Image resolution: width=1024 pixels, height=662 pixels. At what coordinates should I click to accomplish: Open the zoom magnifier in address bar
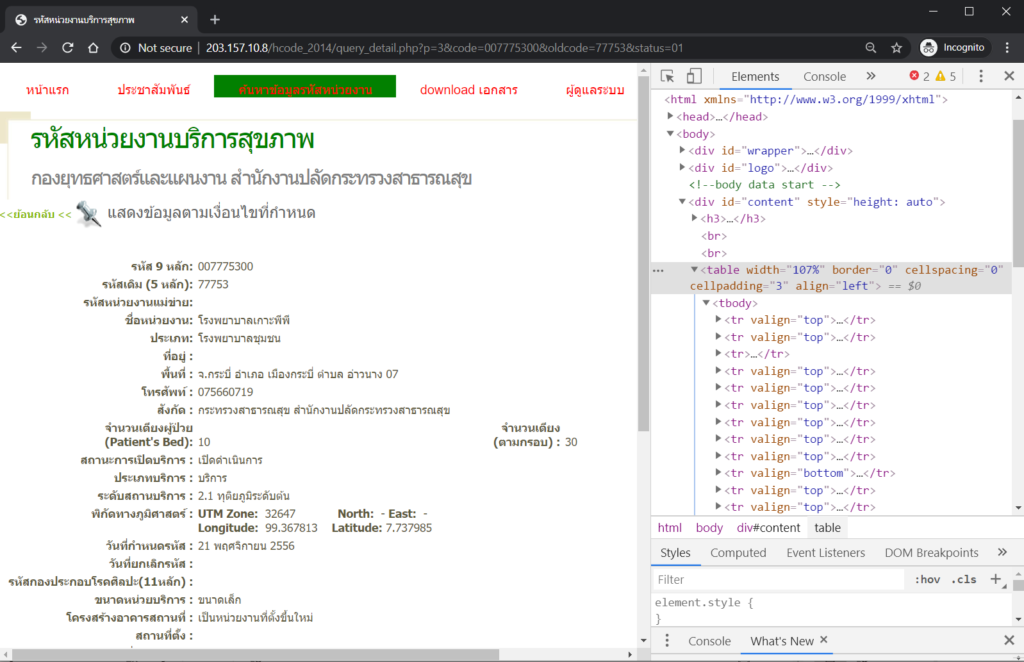pyautogui.click(x=872, y=48)
